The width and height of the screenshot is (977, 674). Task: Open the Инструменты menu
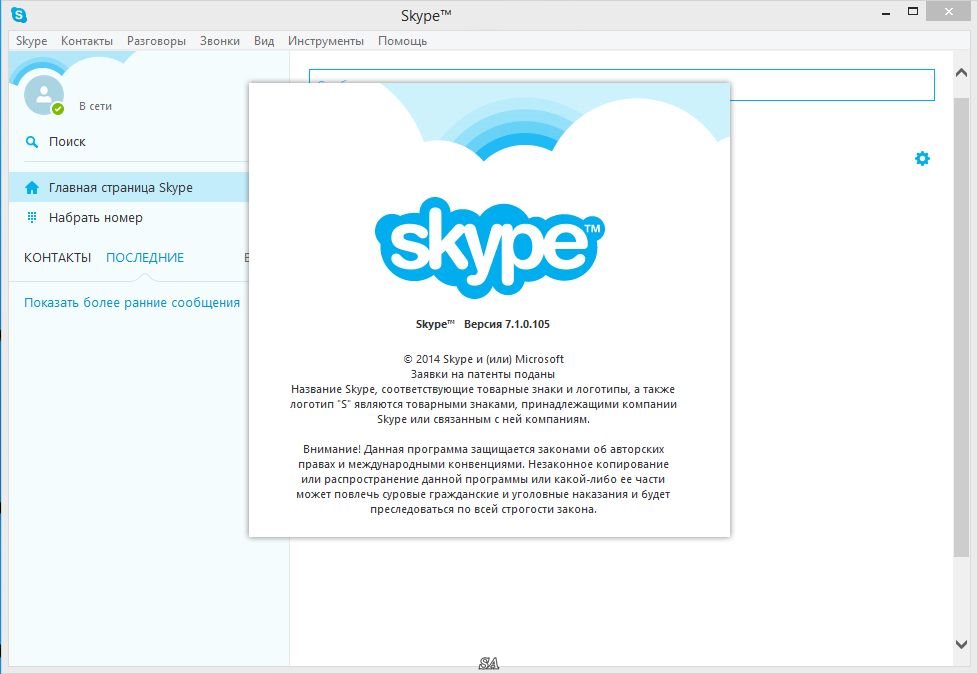325,40
